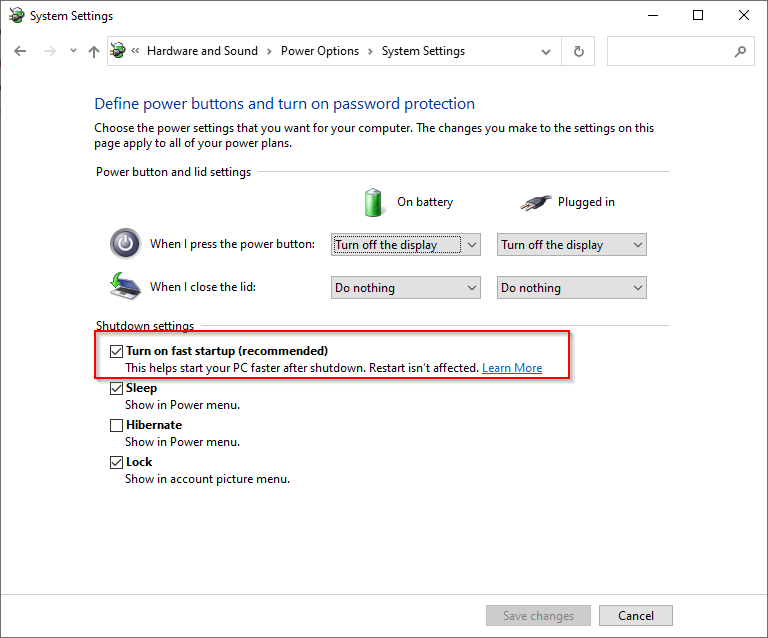Screen dimensions: 768x638
Task: Refresh the System Settings page
Action: tap(578, 51)
